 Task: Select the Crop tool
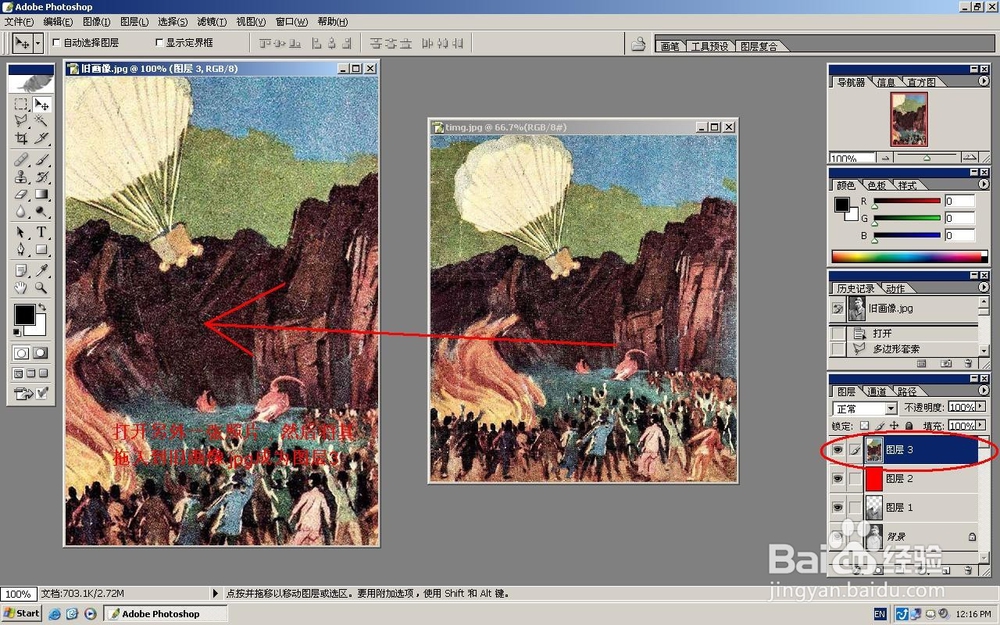click(x=20, y=138)
